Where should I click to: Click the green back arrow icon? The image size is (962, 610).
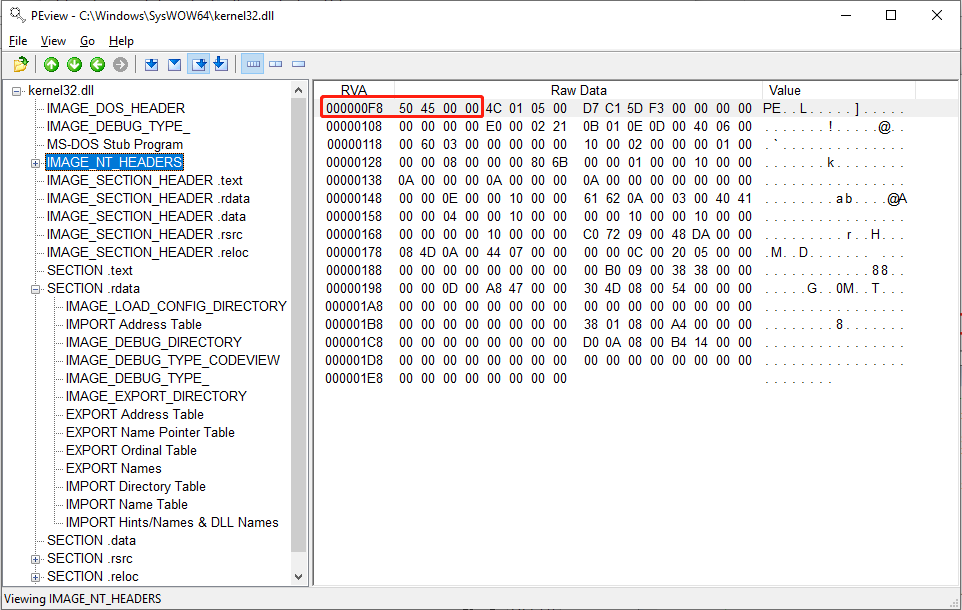97,65
